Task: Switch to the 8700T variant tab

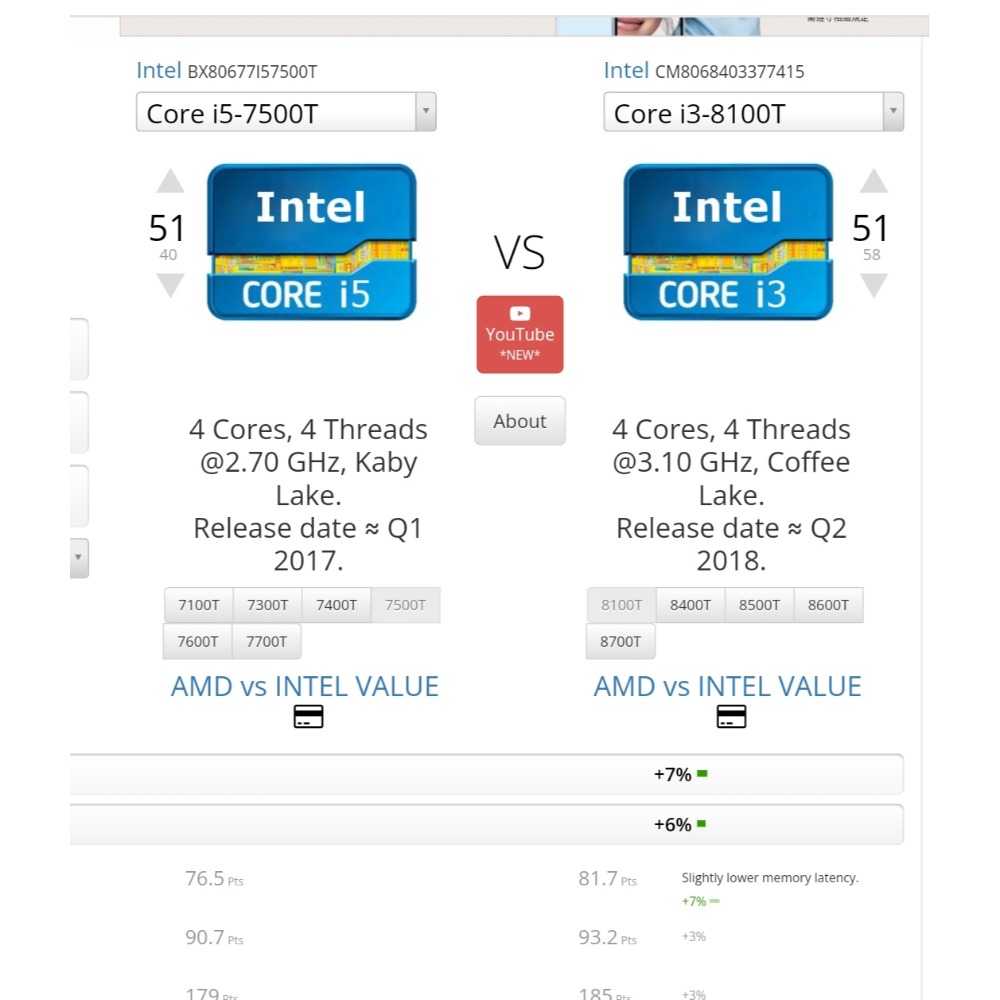Action: 620,642
